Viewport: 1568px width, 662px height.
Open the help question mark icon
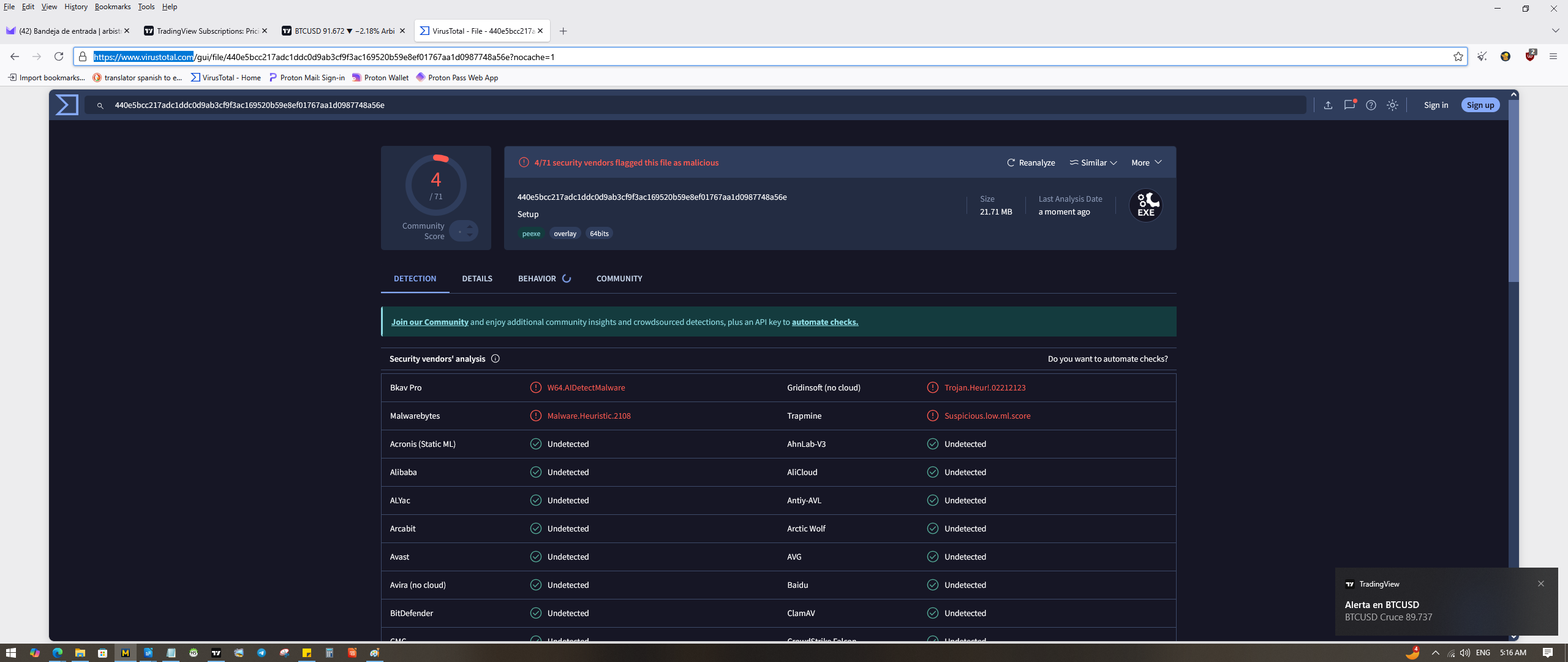[x=1371, y=105]
